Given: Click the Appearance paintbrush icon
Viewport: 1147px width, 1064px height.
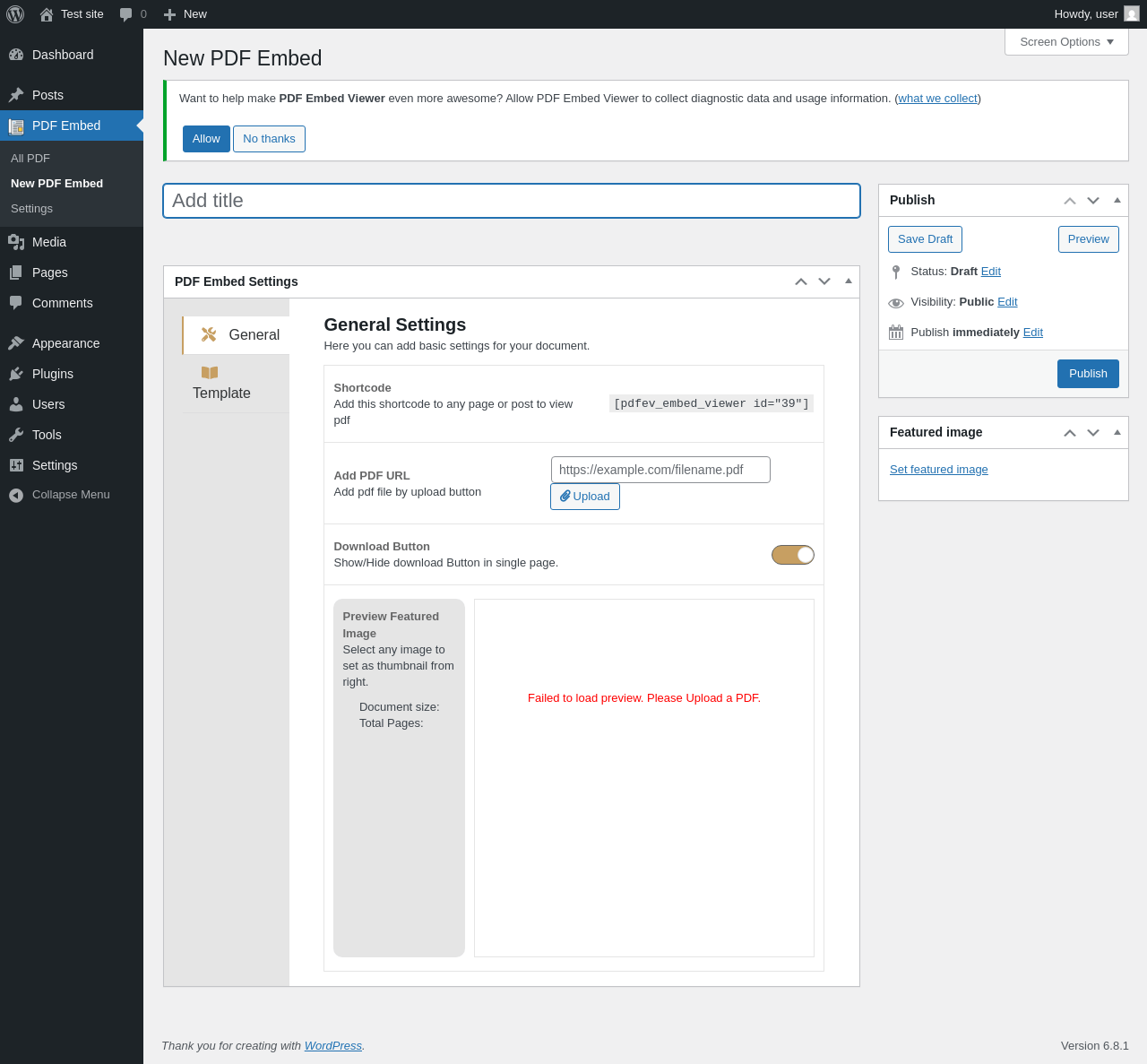Looking at the screenshot, I should [x=16, y=343].
